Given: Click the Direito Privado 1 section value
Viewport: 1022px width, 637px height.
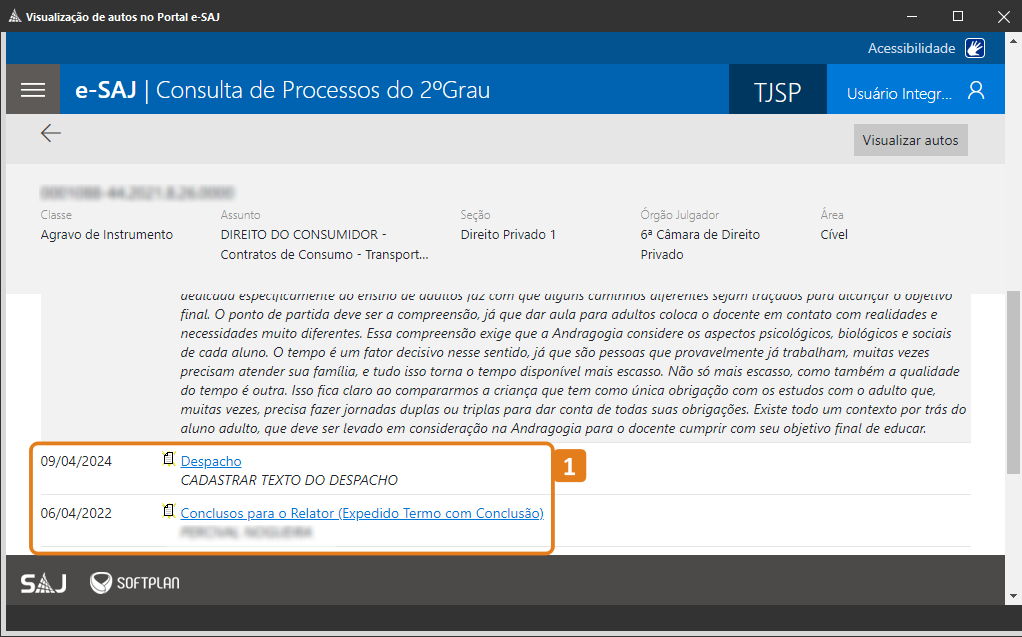Looking at the screenshot, I should click(x=508, y=235).
